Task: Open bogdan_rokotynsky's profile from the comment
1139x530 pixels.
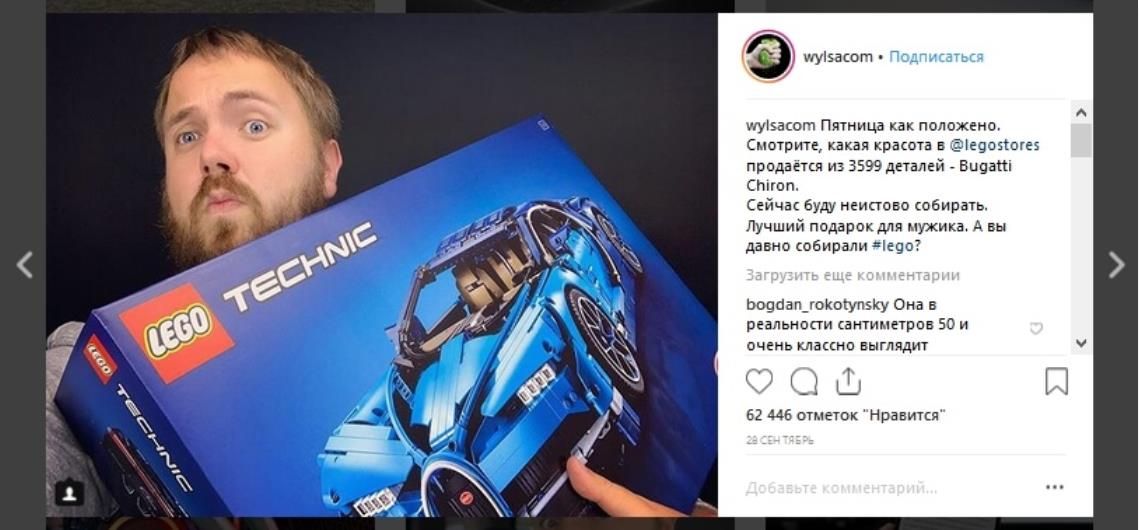Action: (817, 304)
